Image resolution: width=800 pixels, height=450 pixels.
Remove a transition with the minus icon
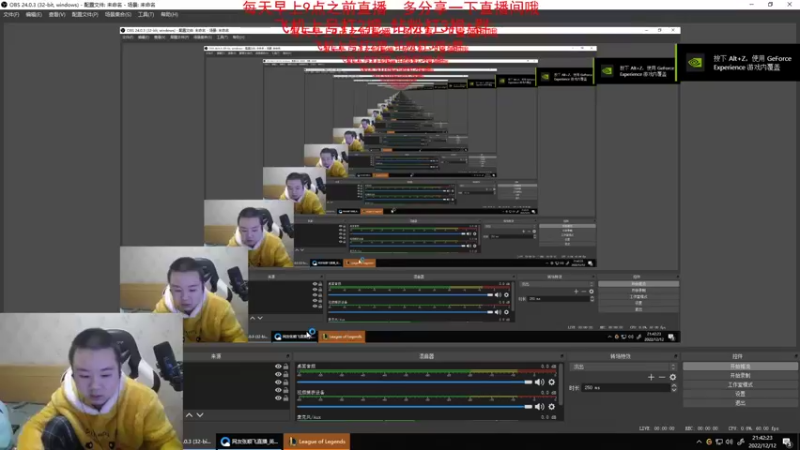coord(662,377)
